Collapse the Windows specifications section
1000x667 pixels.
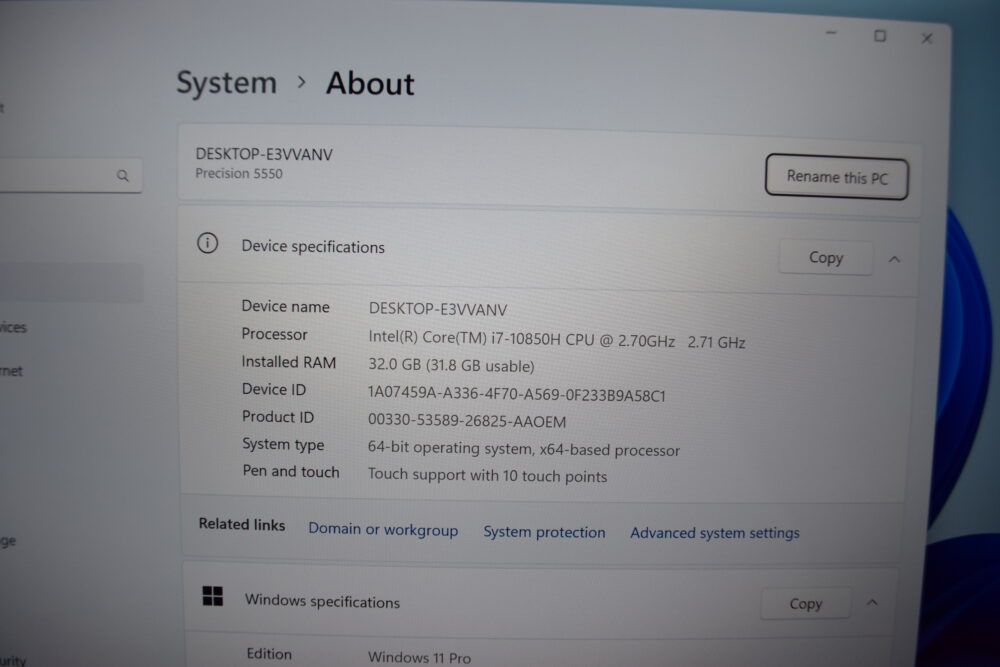tap(872, 603)
